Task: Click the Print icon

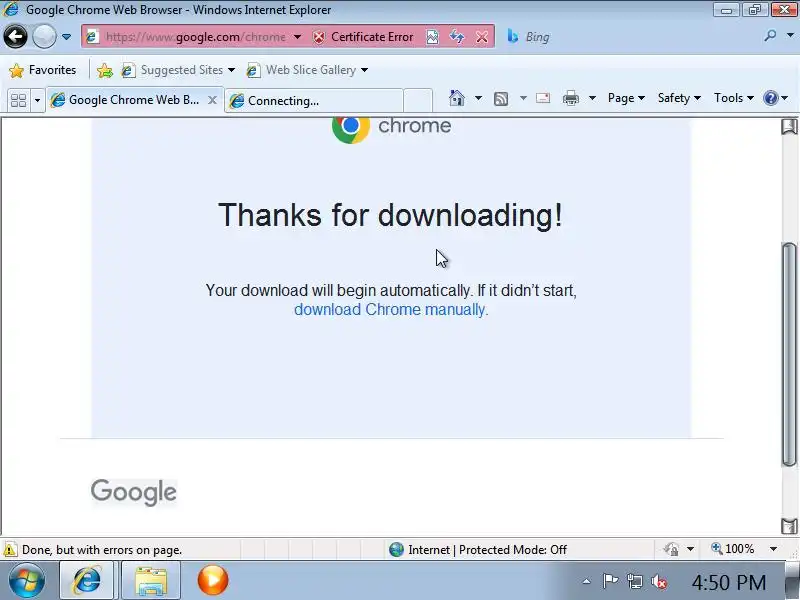Action: coord(570,98)
